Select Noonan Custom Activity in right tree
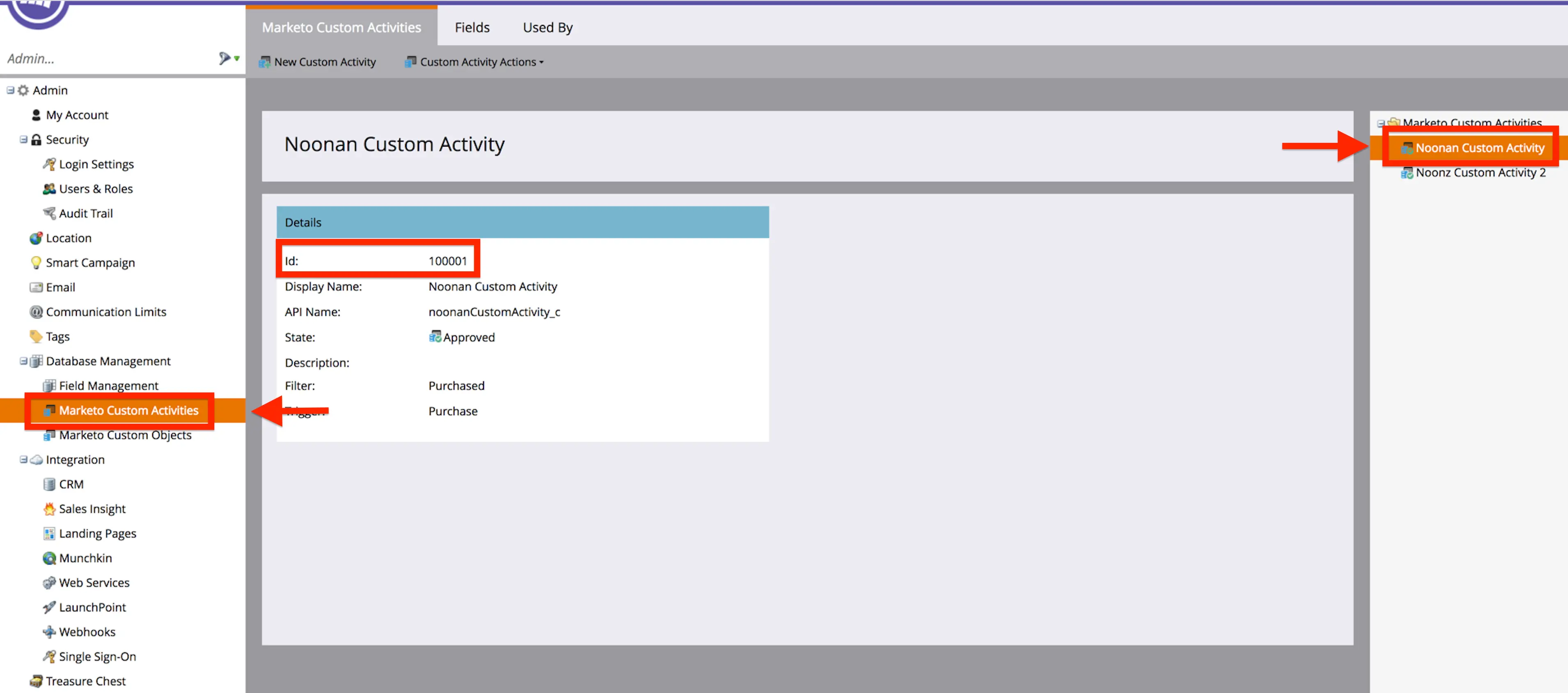1568x693 pixels. (1479, 148)
